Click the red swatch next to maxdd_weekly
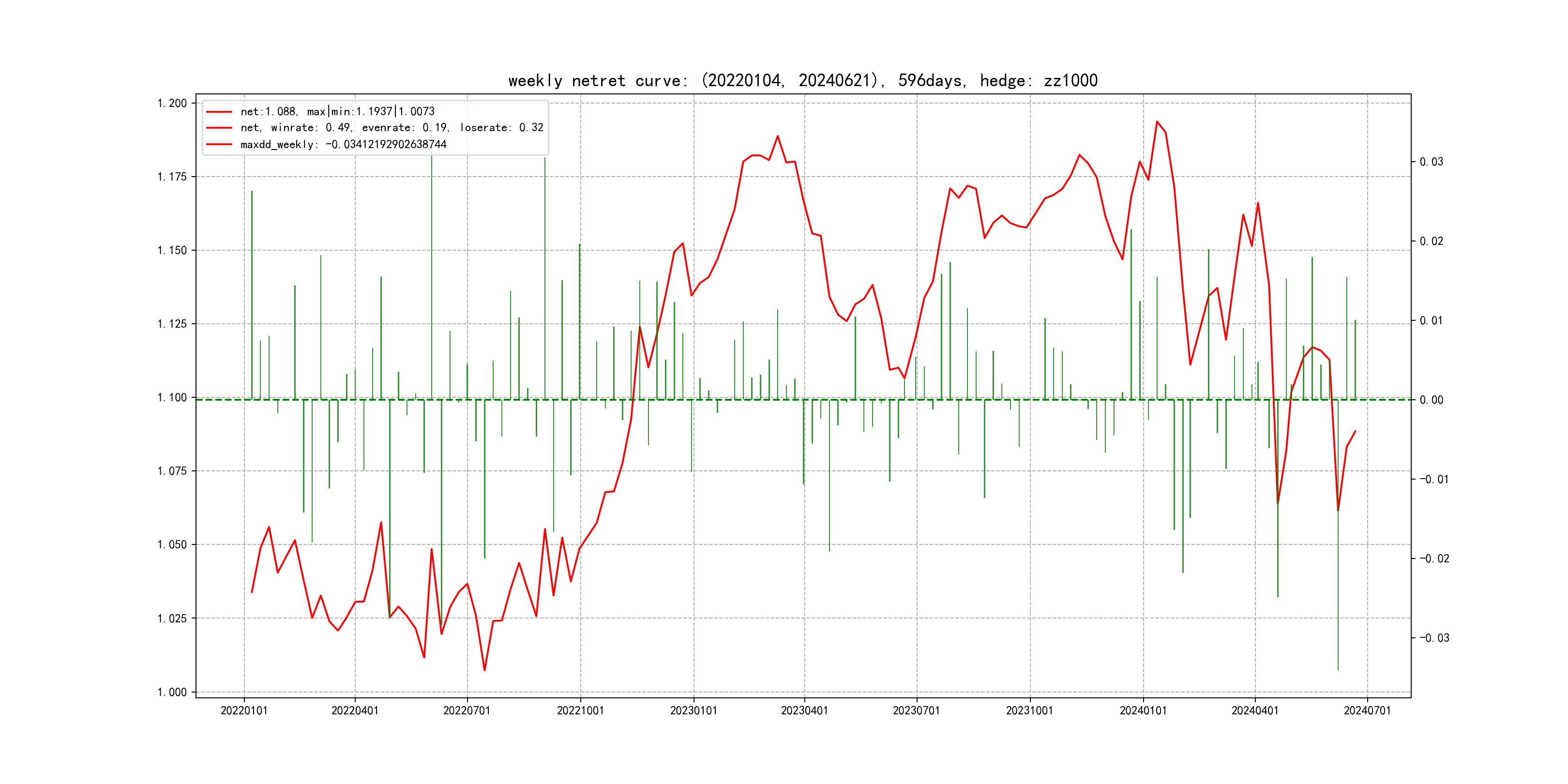1568x784 pixels. point(219,145)
